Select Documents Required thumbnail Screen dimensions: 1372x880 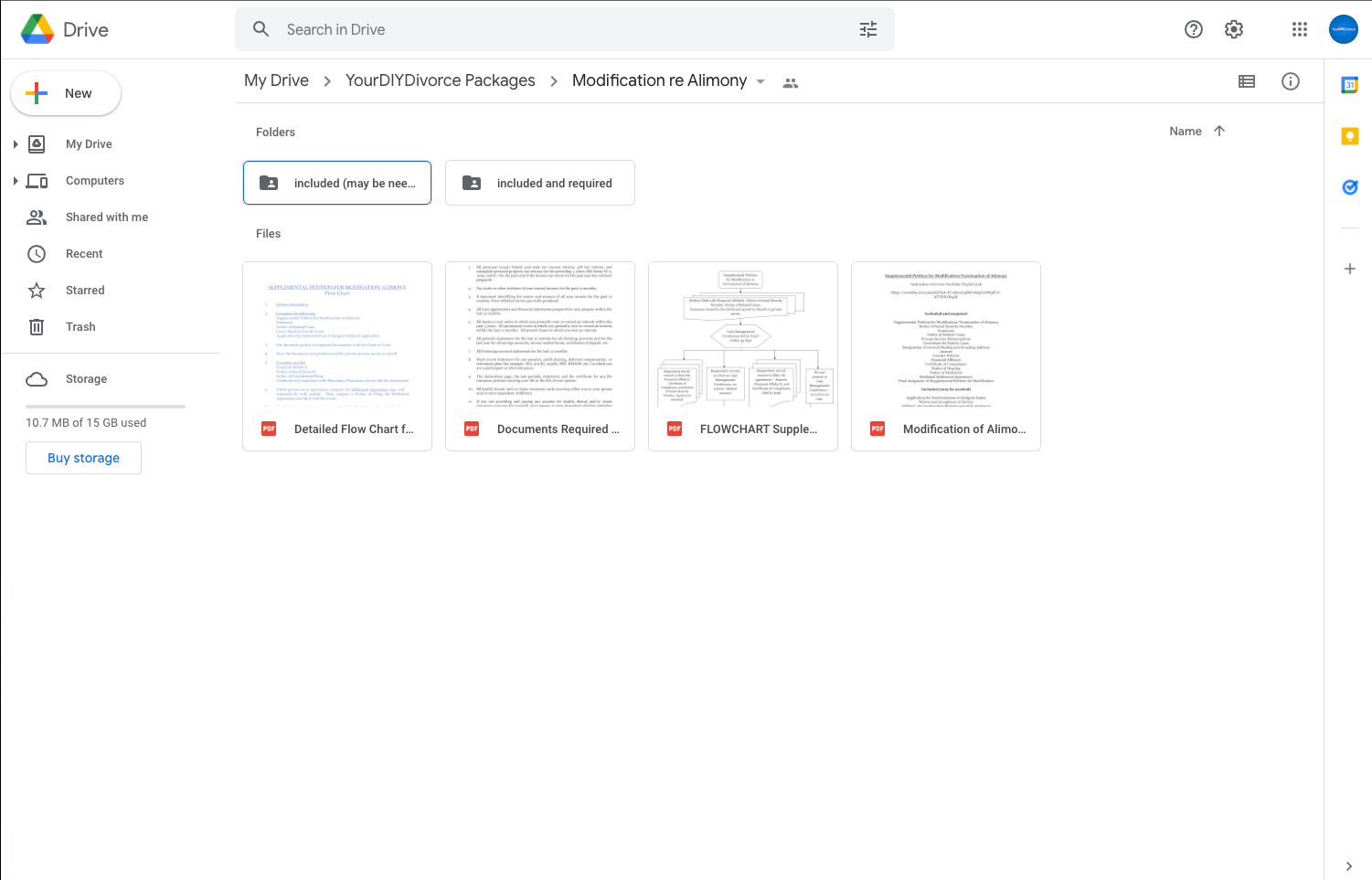click(540, 335)
